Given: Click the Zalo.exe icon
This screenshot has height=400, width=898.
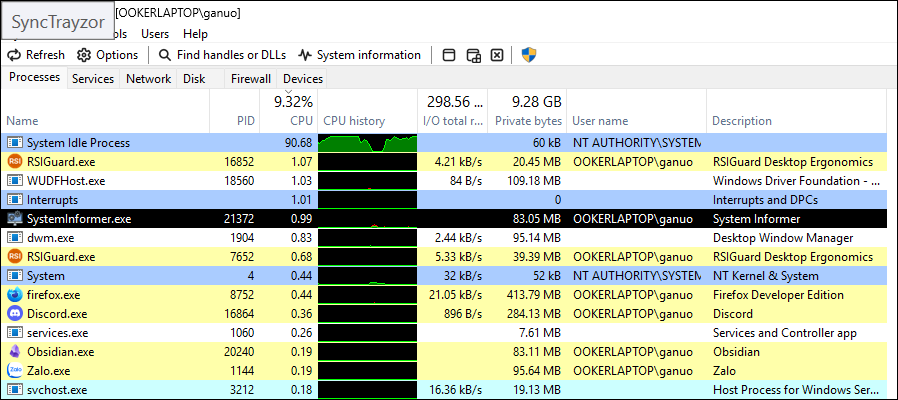Looking at the screenshot, I should (x=15, y=371).
